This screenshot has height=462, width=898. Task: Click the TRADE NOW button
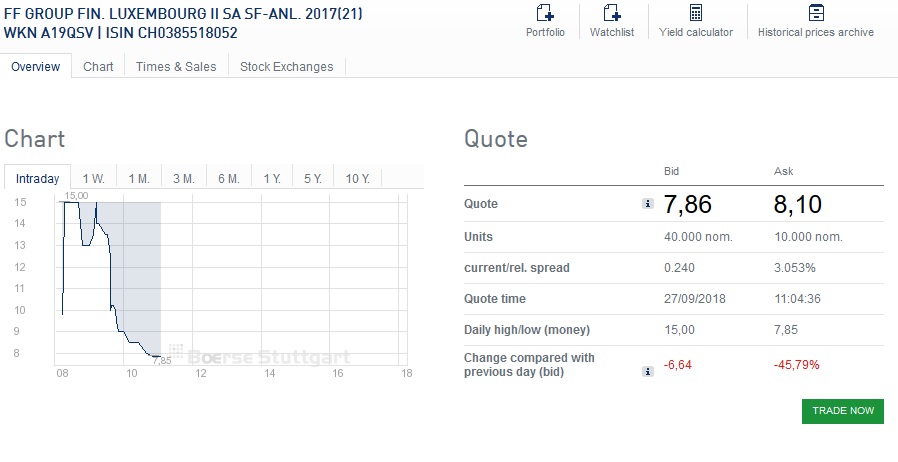[842, 411]
